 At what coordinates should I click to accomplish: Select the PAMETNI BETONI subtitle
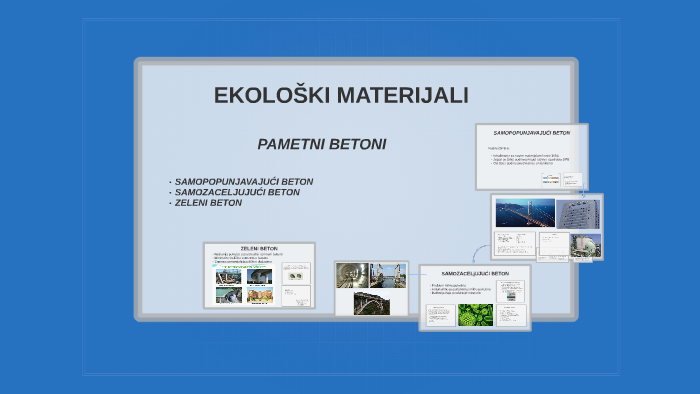click(x=322, y=144)
